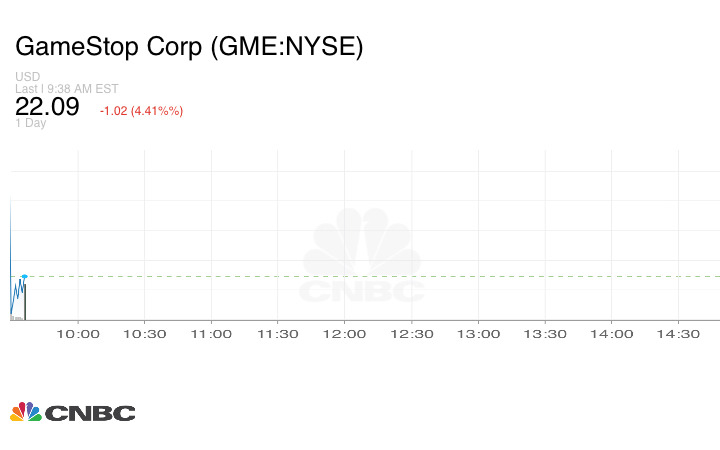Click the 12:30 time axis label
The image size is (720, 450).
(x=412, y=334)
